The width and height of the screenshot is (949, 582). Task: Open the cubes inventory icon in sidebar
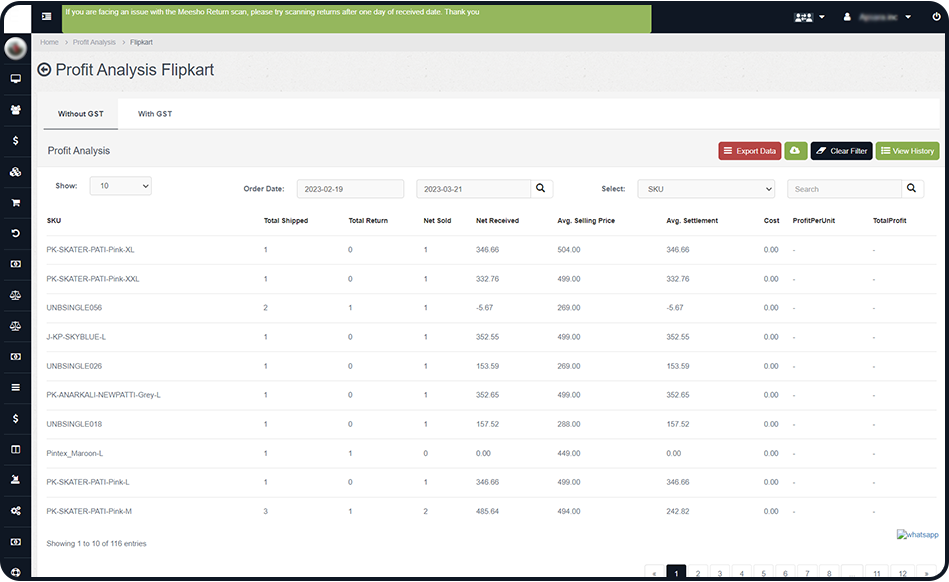click(16, 172)
